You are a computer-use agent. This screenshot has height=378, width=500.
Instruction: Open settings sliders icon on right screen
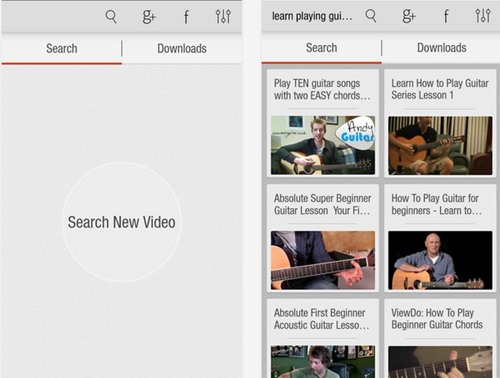coord(483,16)
